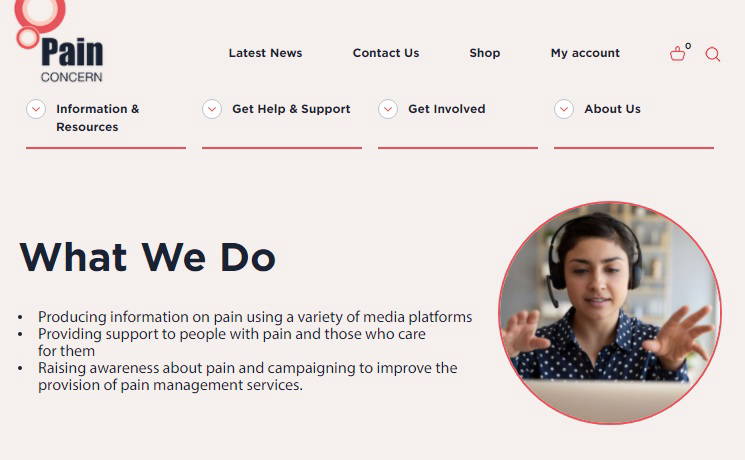Go to Contact Us
The image size is (745, 460).
pyautogui.click(x=386, y=53)
